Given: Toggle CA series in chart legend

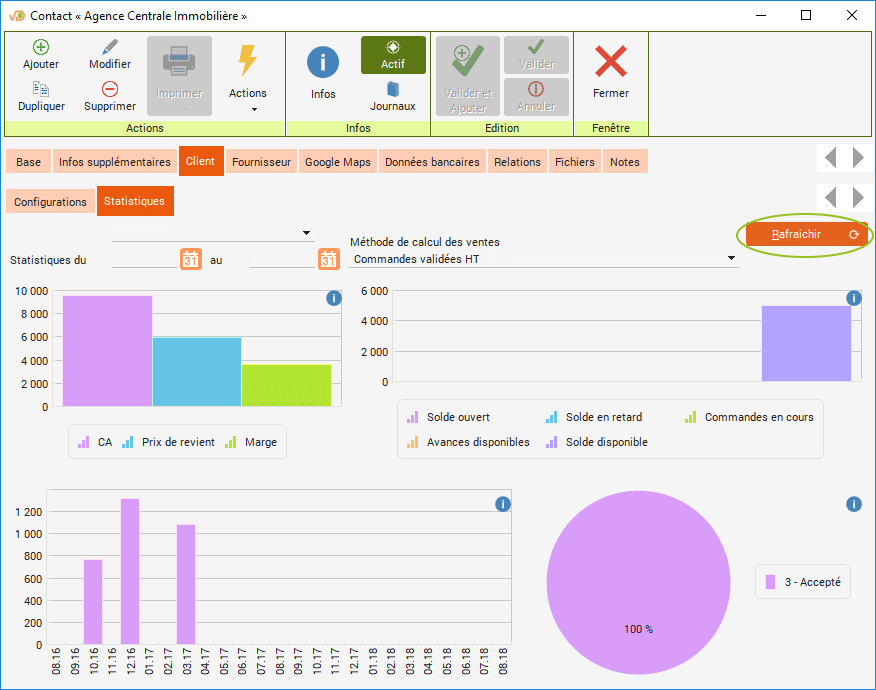Looking at the screenshot, I should tap(95, 442).
